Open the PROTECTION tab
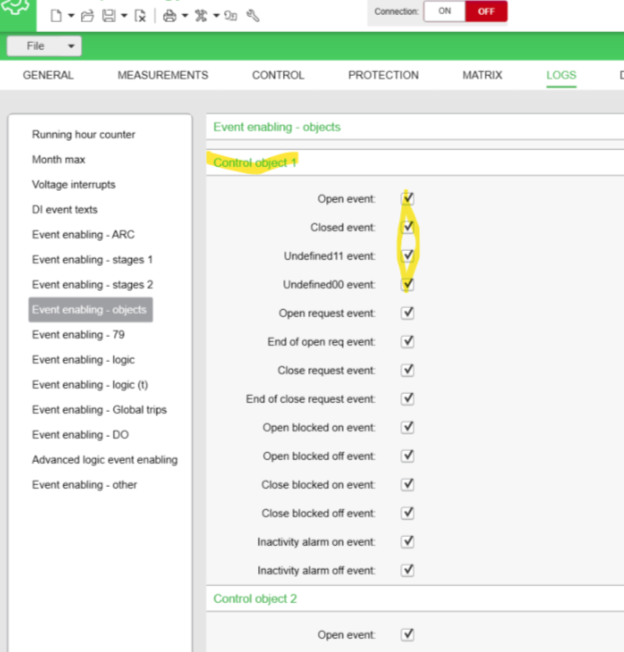Screen dimensions: 624x652 (x=383, y=75)
